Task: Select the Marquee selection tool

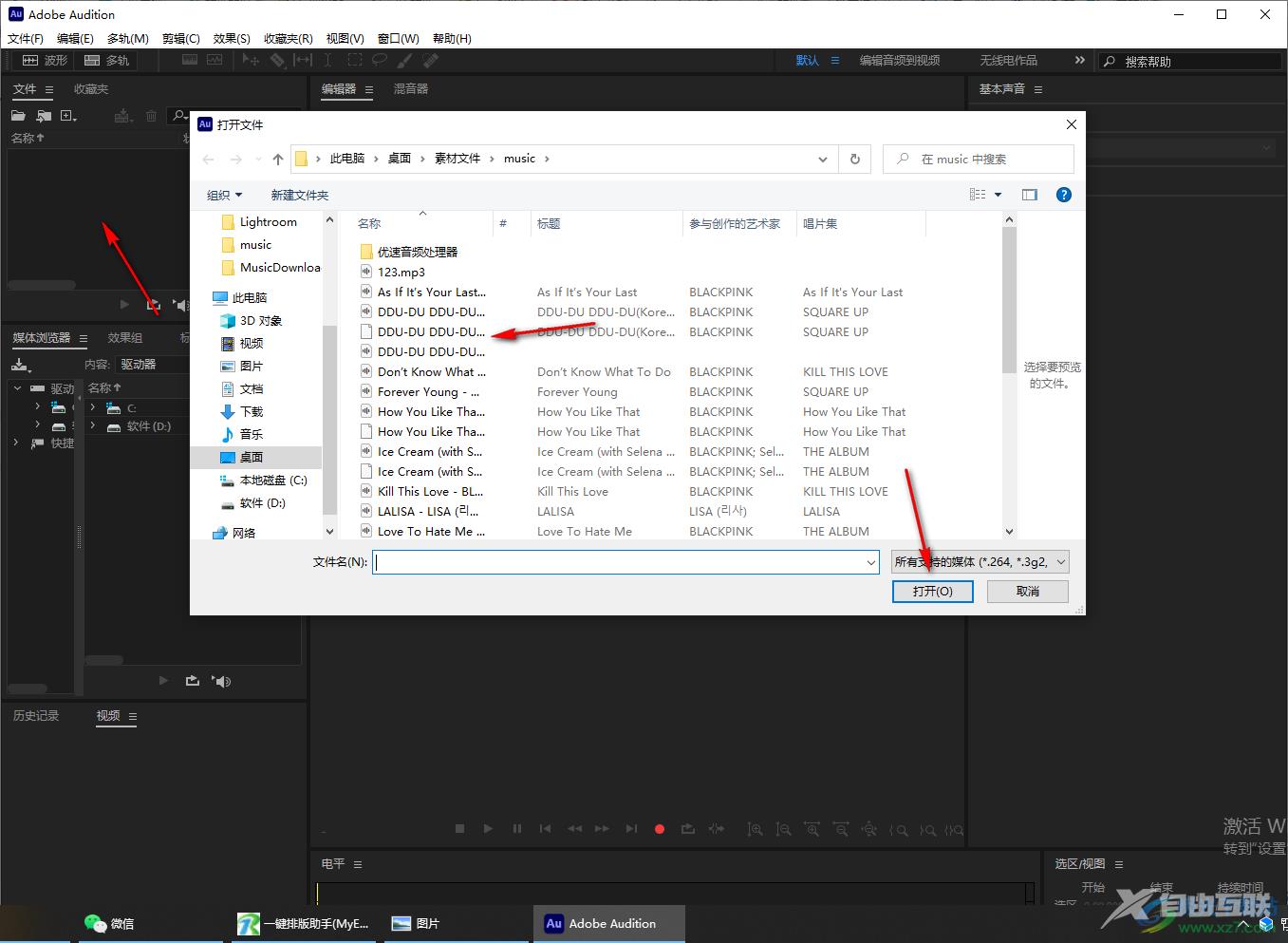Action: pyautogui.click(x=354, y=60)
